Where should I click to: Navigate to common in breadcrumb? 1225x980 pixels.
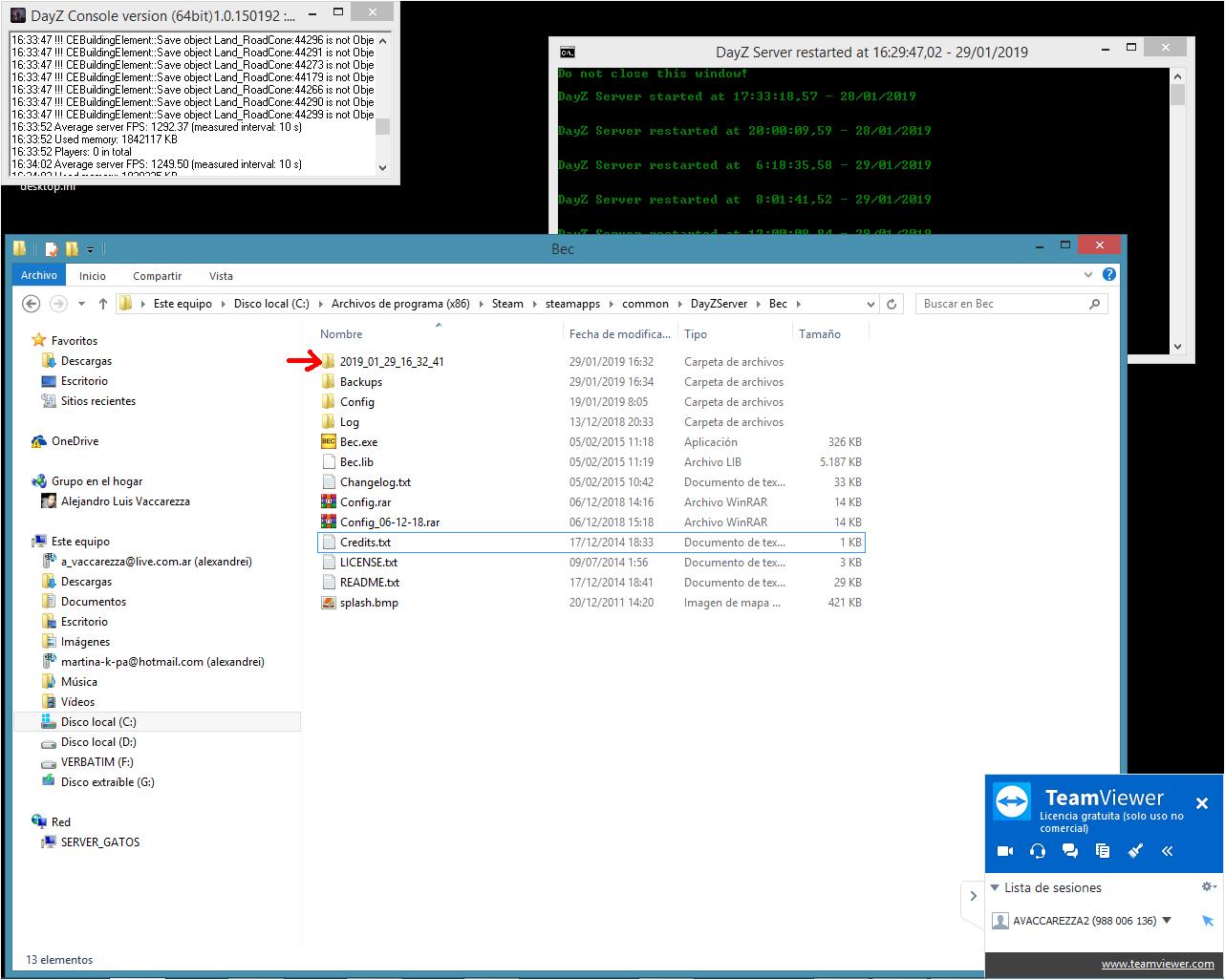point(645,304)
